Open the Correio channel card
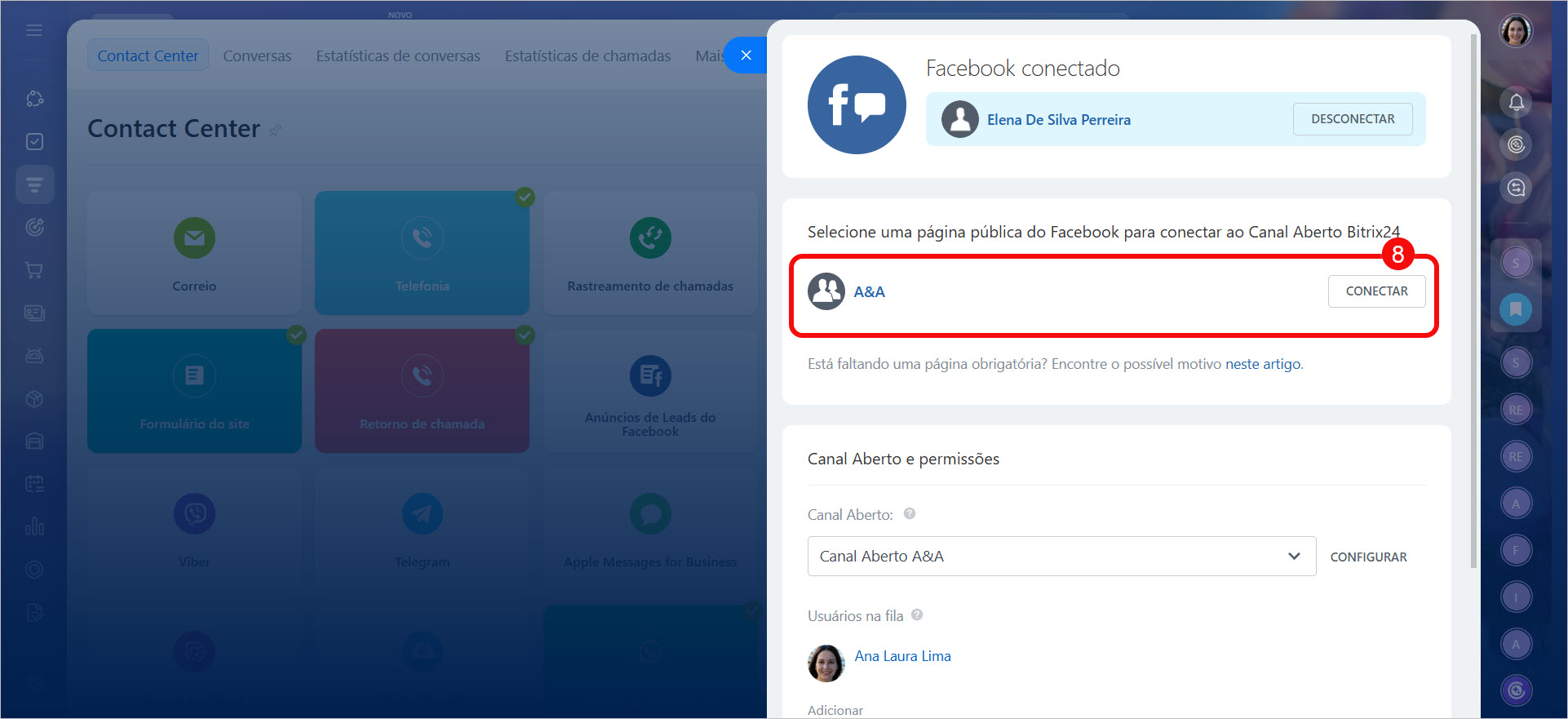This screenshot has height=719, width=1568. coord(194,253)
